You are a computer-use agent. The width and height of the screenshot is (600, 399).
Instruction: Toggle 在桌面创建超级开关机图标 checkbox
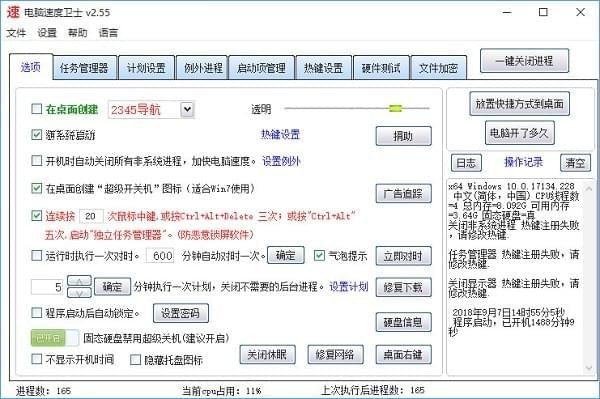pos(37,188)
